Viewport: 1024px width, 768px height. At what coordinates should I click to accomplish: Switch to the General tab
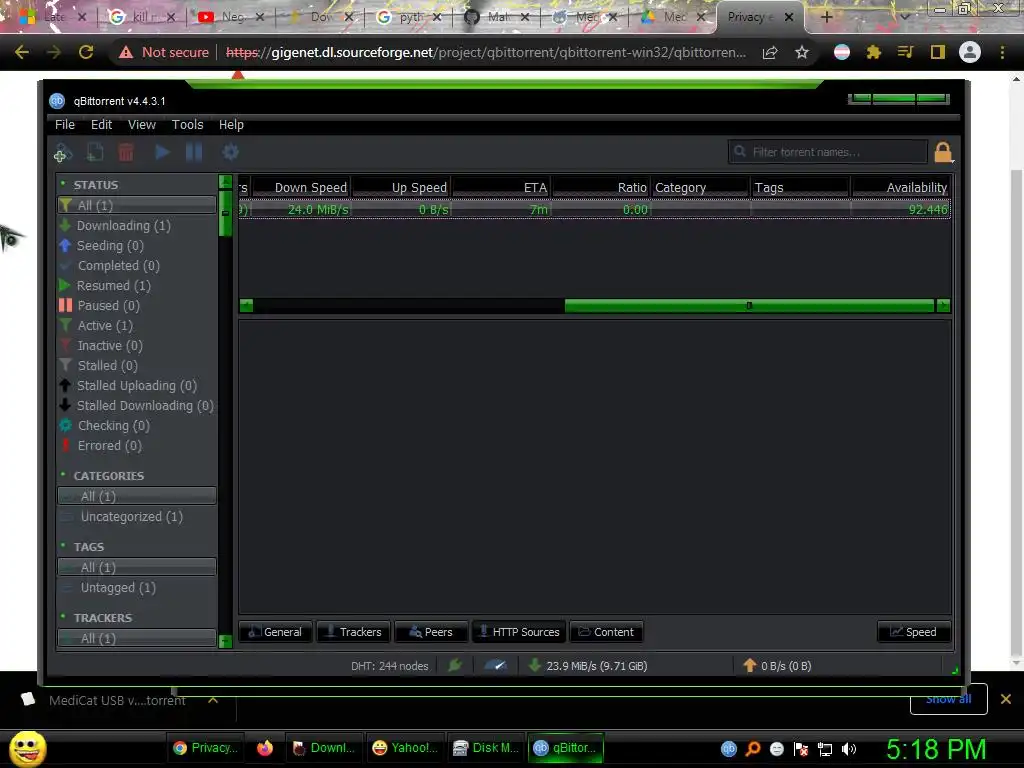276,632
